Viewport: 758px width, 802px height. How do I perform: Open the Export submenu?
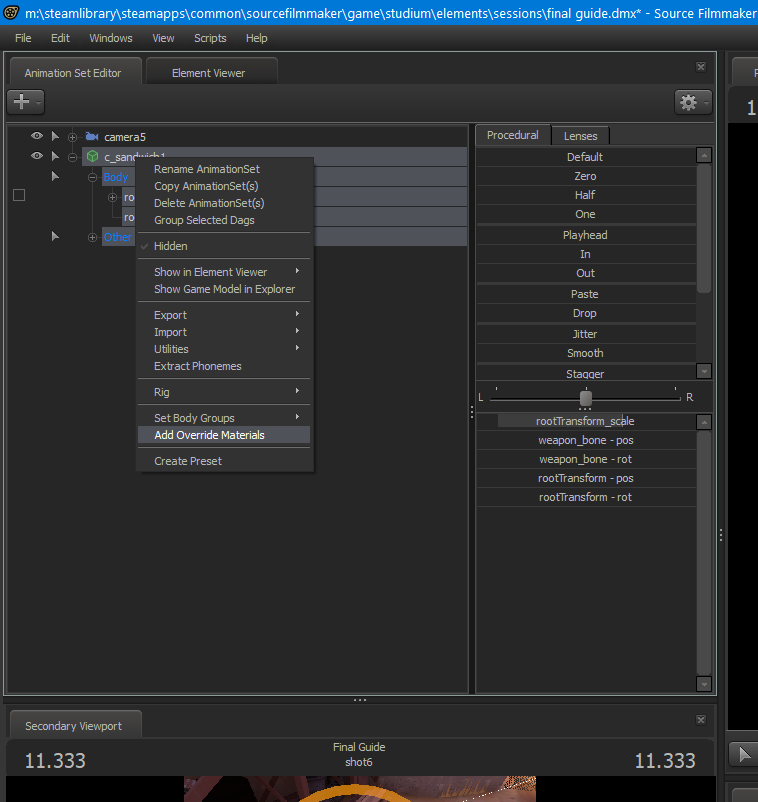click(x=224, y=315)
